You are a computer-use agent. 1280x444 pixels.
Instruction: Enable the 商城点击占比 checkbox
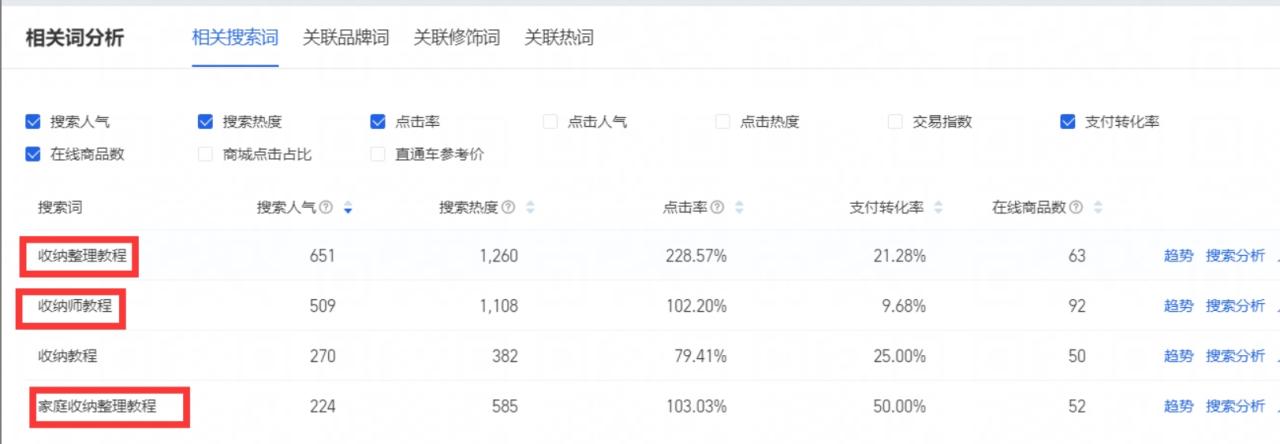pos(206,154)
